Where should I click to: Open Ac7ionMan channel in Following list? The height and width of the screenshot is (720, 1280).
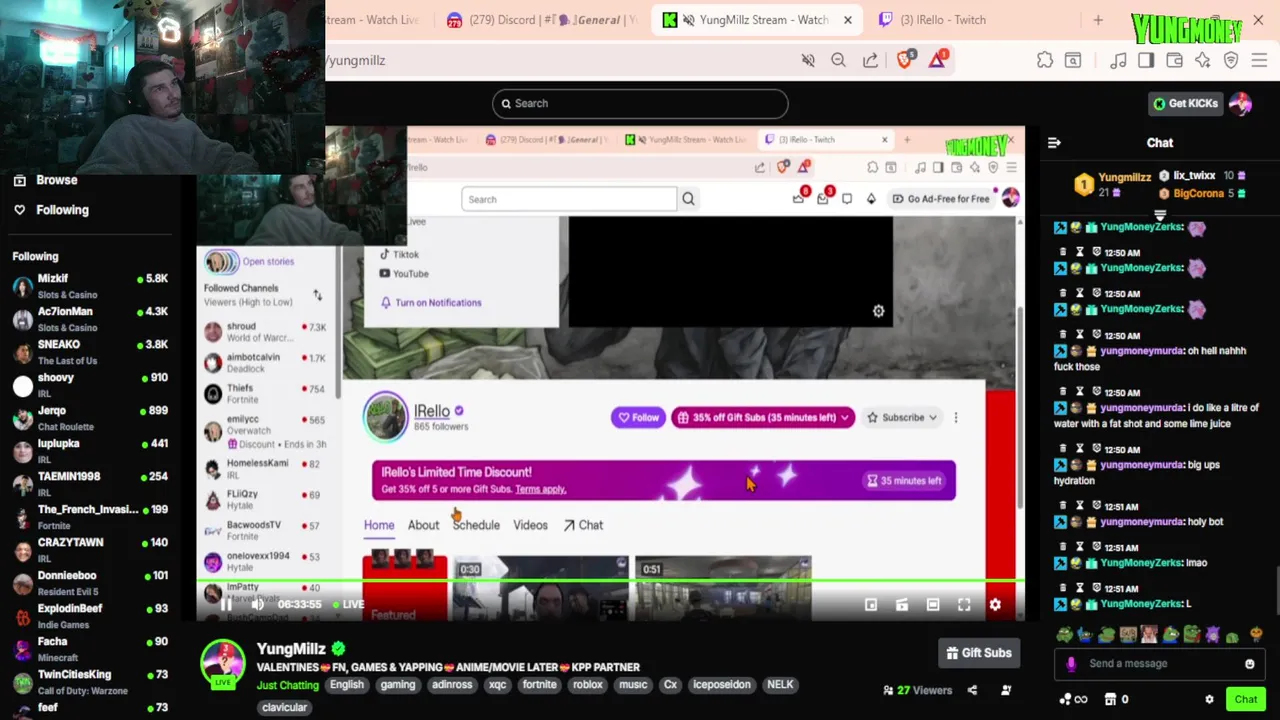[90, 319]
